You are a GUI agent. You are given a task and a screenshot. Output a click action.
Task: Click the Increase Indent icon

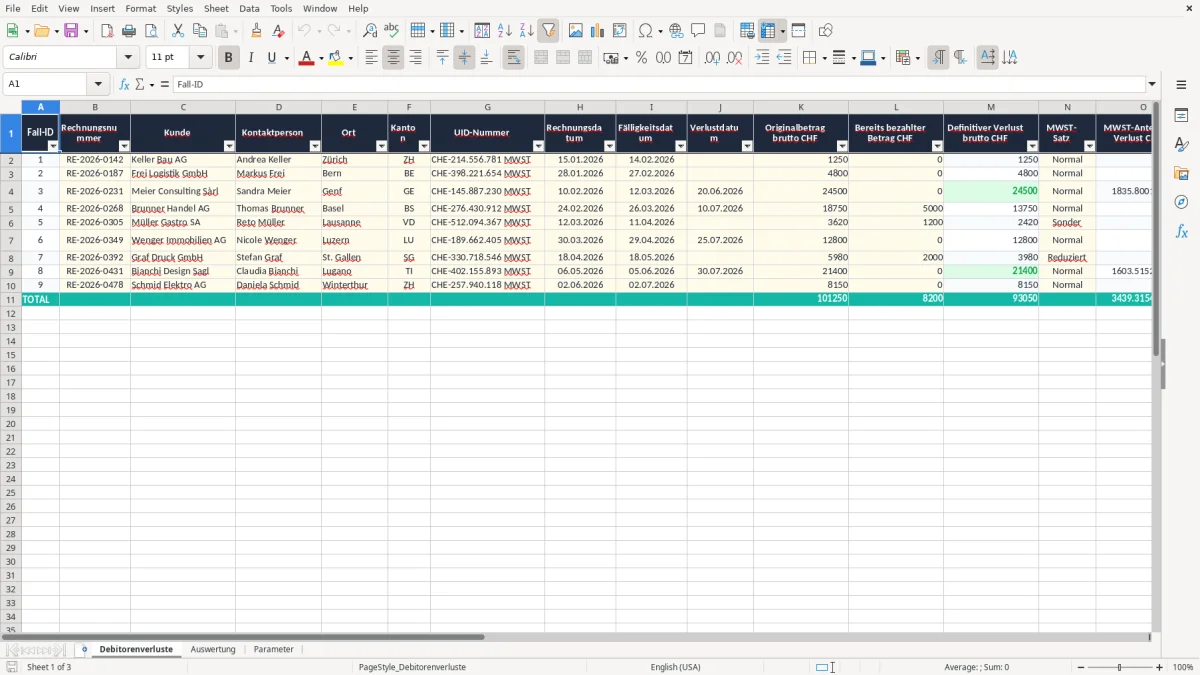click(x=762, y=58)
